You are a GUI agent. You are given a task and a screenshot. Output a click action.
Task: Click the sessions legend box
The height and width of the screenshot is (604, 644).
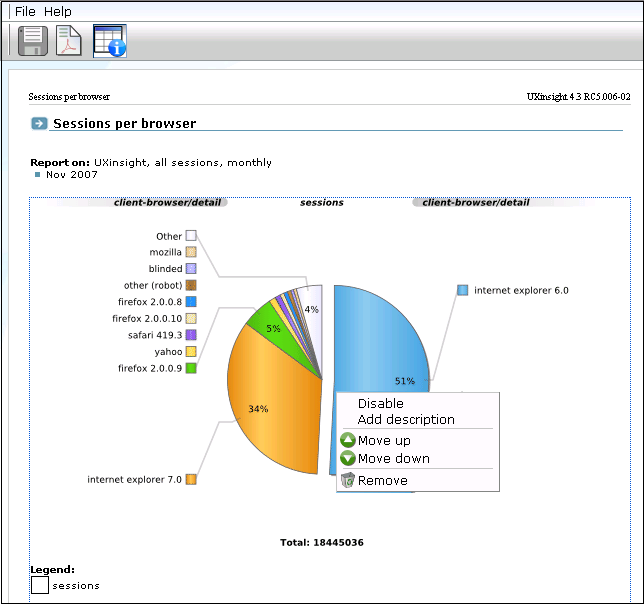(40, 585)
